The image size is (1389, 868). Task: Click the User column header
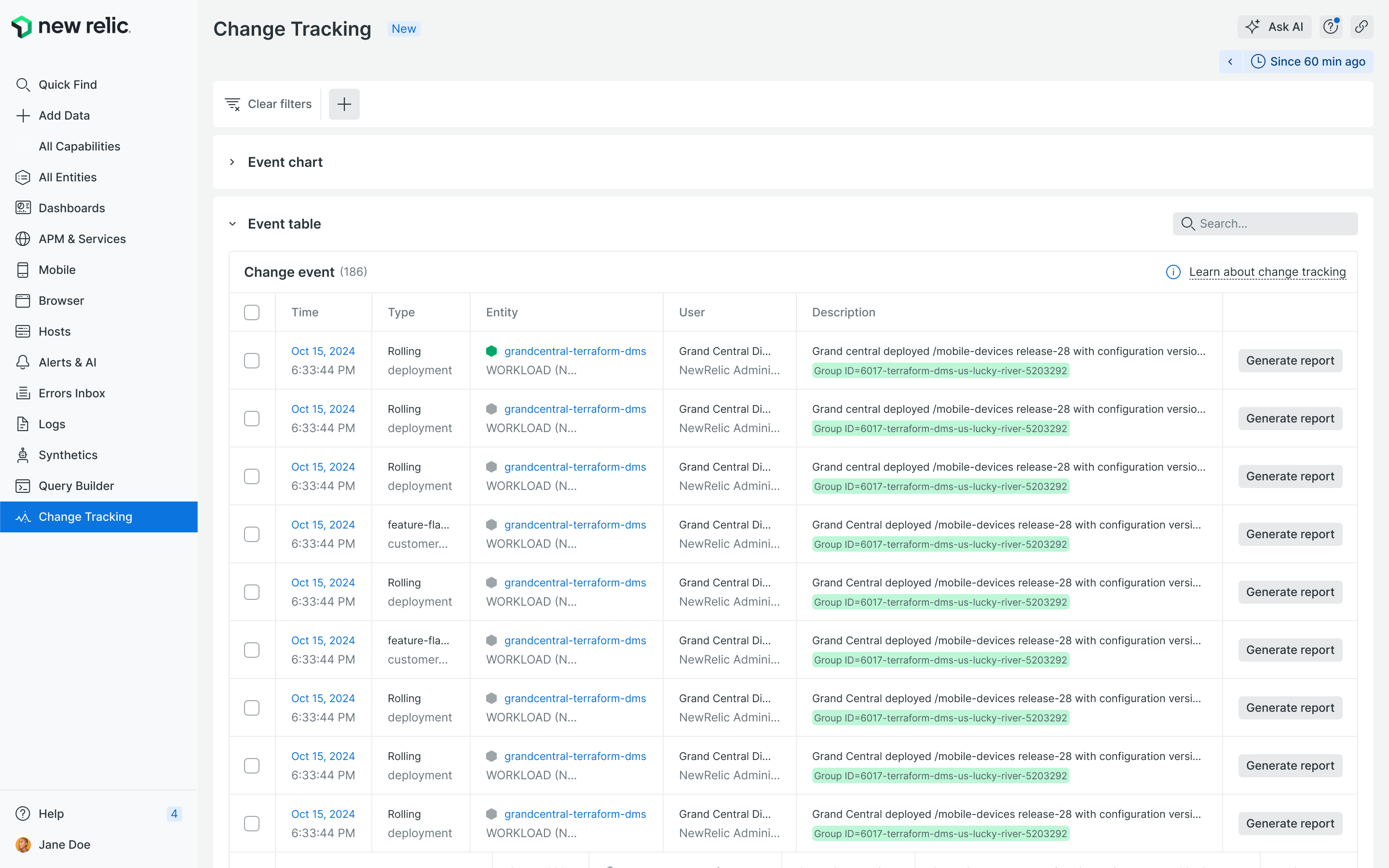pos(691,313)
